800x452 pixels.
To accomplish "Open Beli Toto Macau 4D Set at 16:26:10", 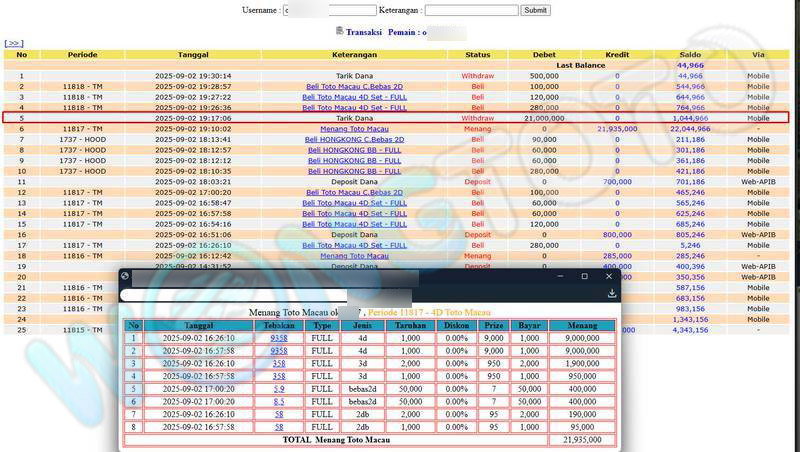I will pyautogui.click(x=355, y=245).
